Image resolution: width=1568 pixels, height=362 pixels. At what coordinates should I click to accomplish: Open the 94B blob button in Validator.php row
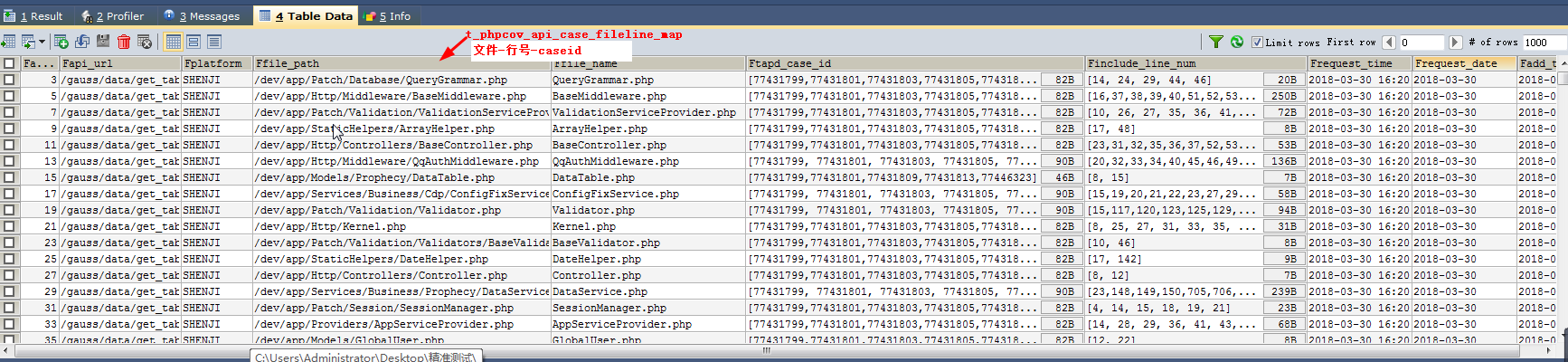click(1284, 210)
